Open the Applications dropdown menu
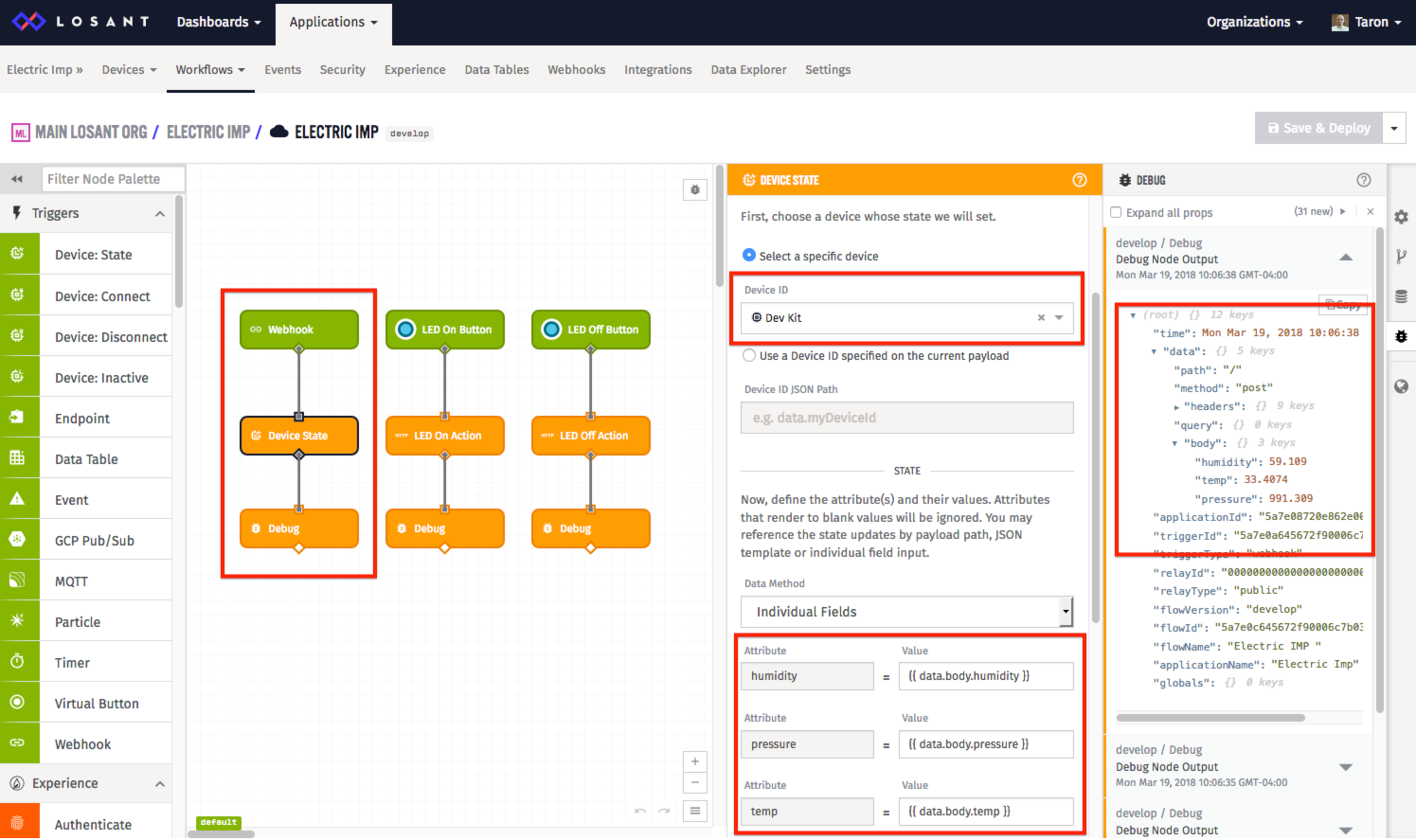This screenshot has width=1416, height=840. [333, 23]
